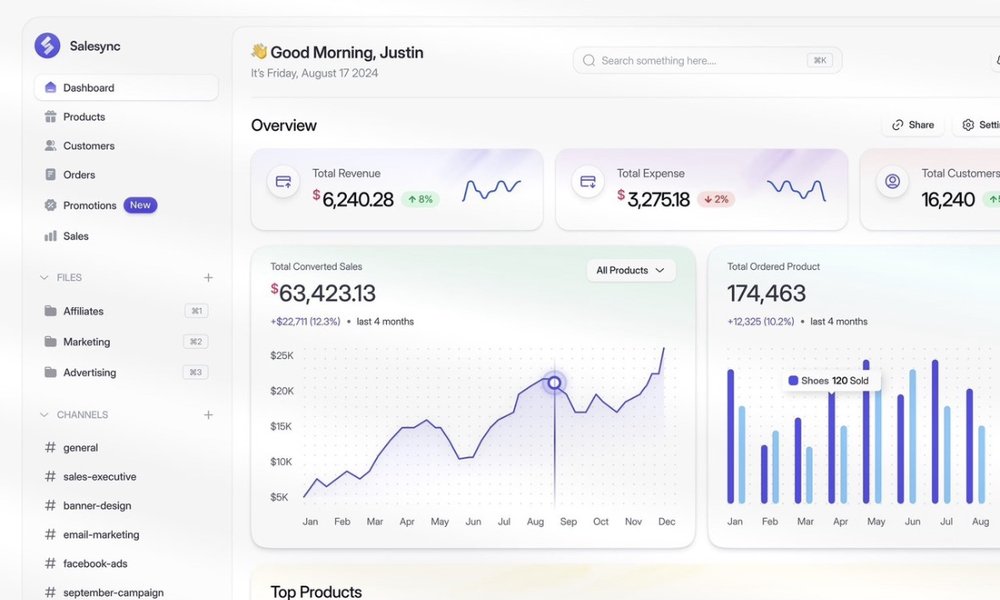Click the Advertising folder icon
Viewport: 1000px width, 600px height.
tap(50, 372)
